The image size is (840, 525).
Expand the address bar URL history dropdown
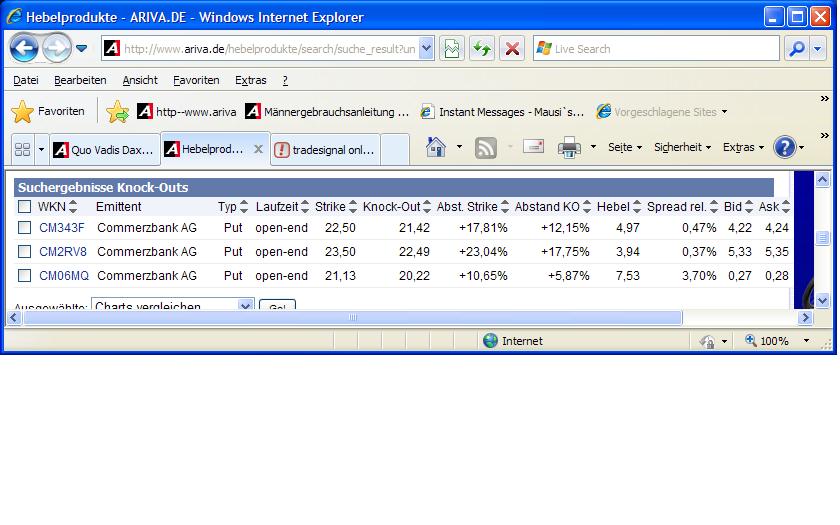426,49
